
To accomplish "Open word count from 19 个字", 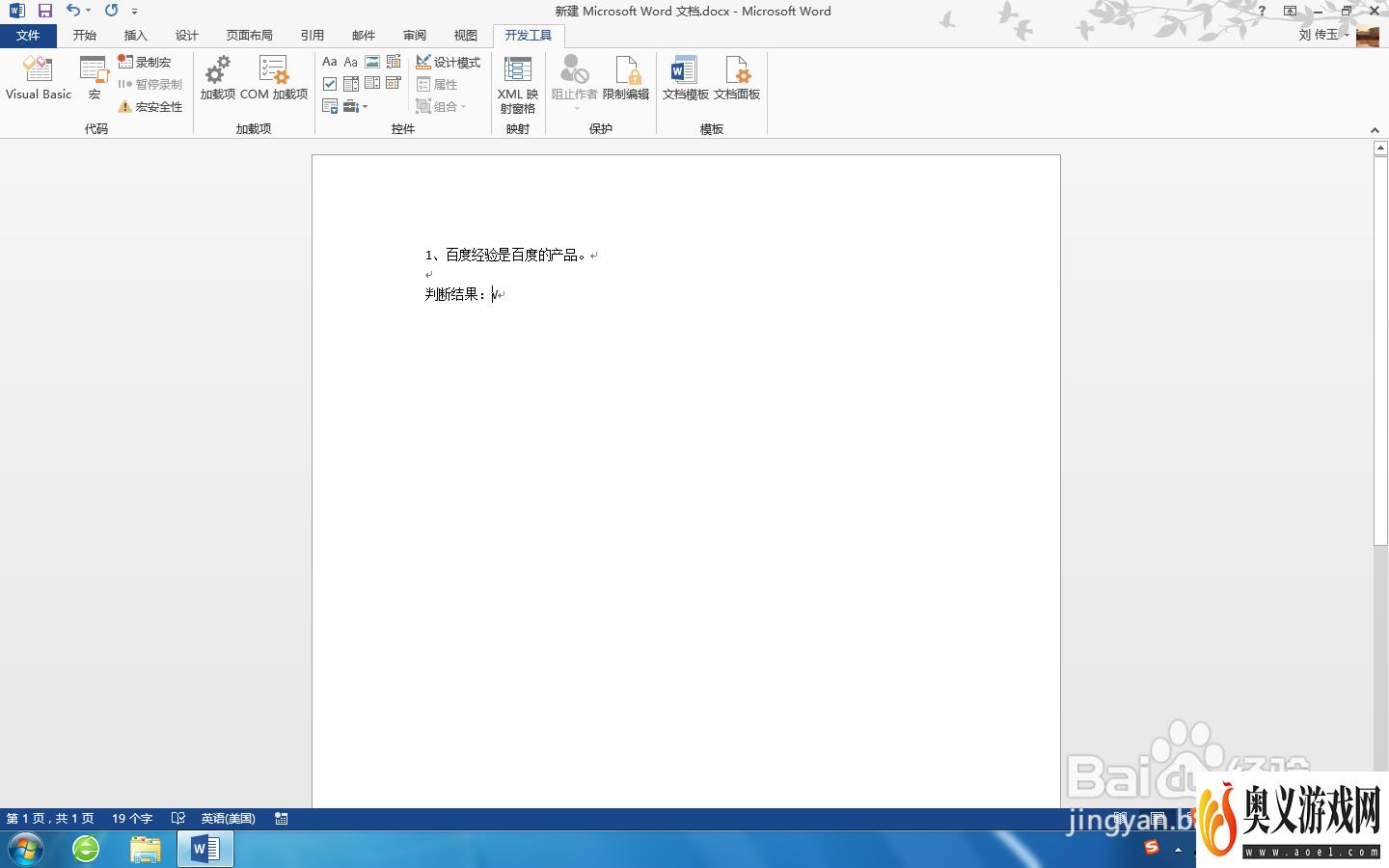I will click(x=132, y=818).
